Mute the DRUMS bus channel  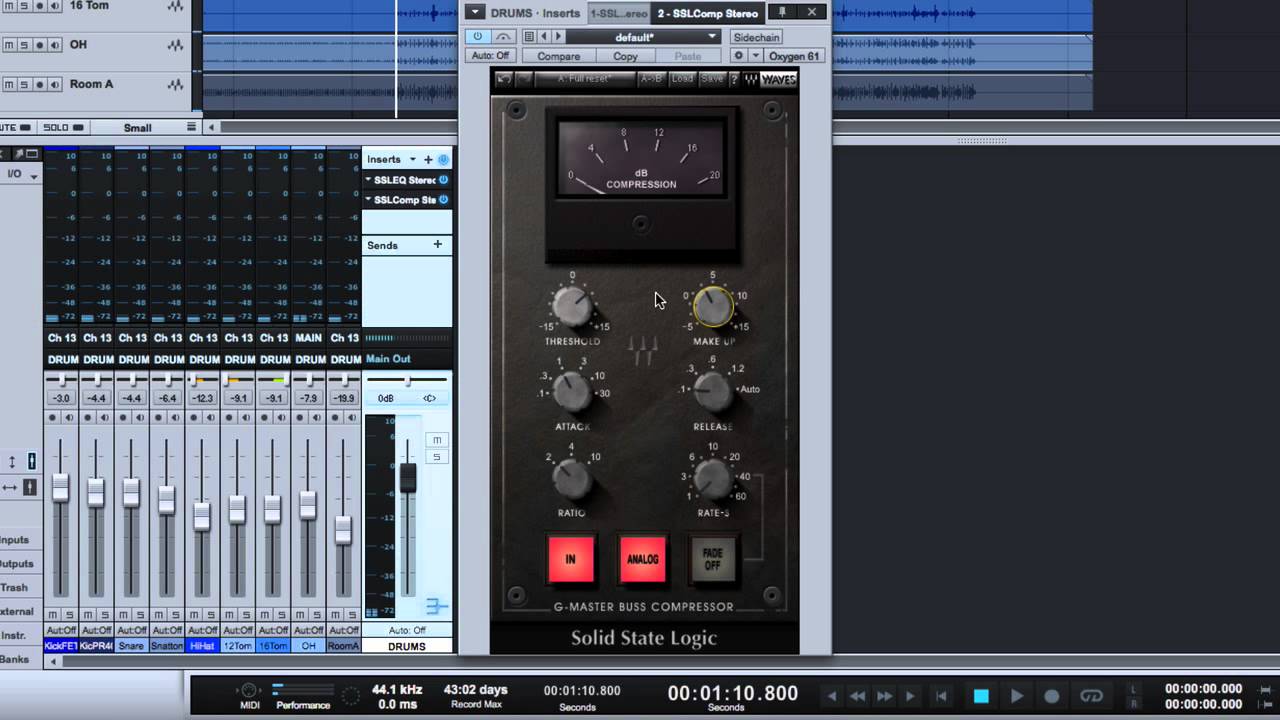pyautogui.click(x=436, y=440)
